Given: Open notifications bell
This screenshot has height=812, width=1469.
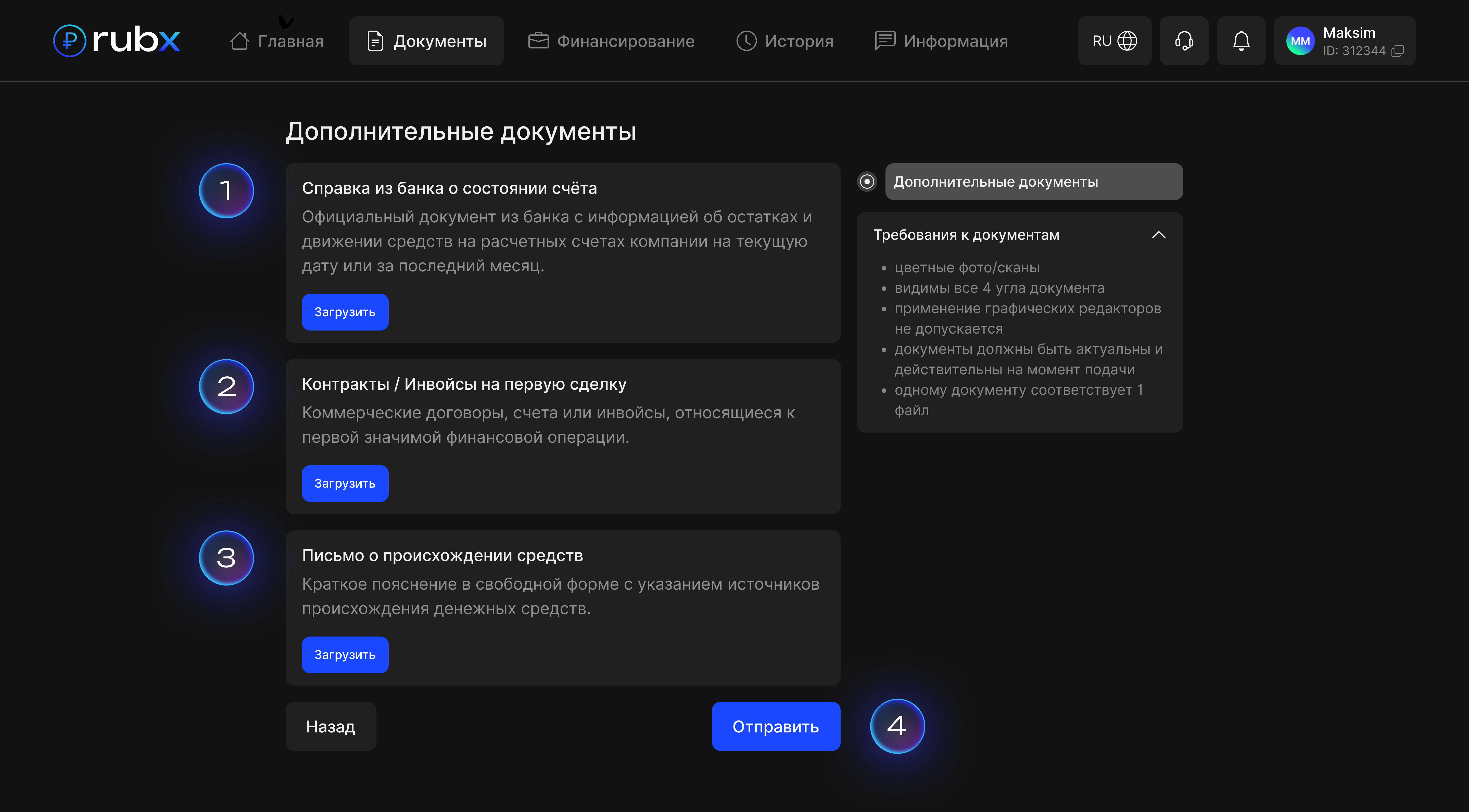Looking at the screenshot, I should (x=1241, y=41).
